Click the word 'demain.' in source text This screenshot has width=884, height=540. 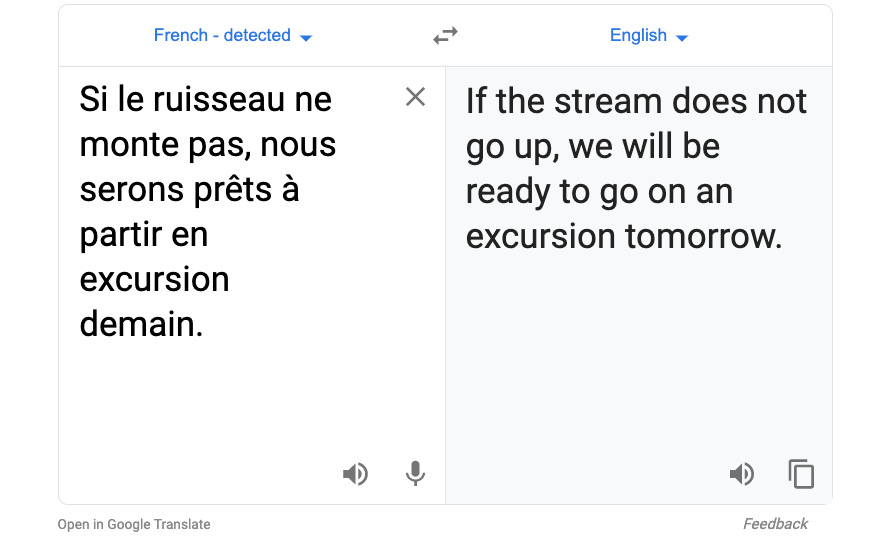(x=141, y=324)
